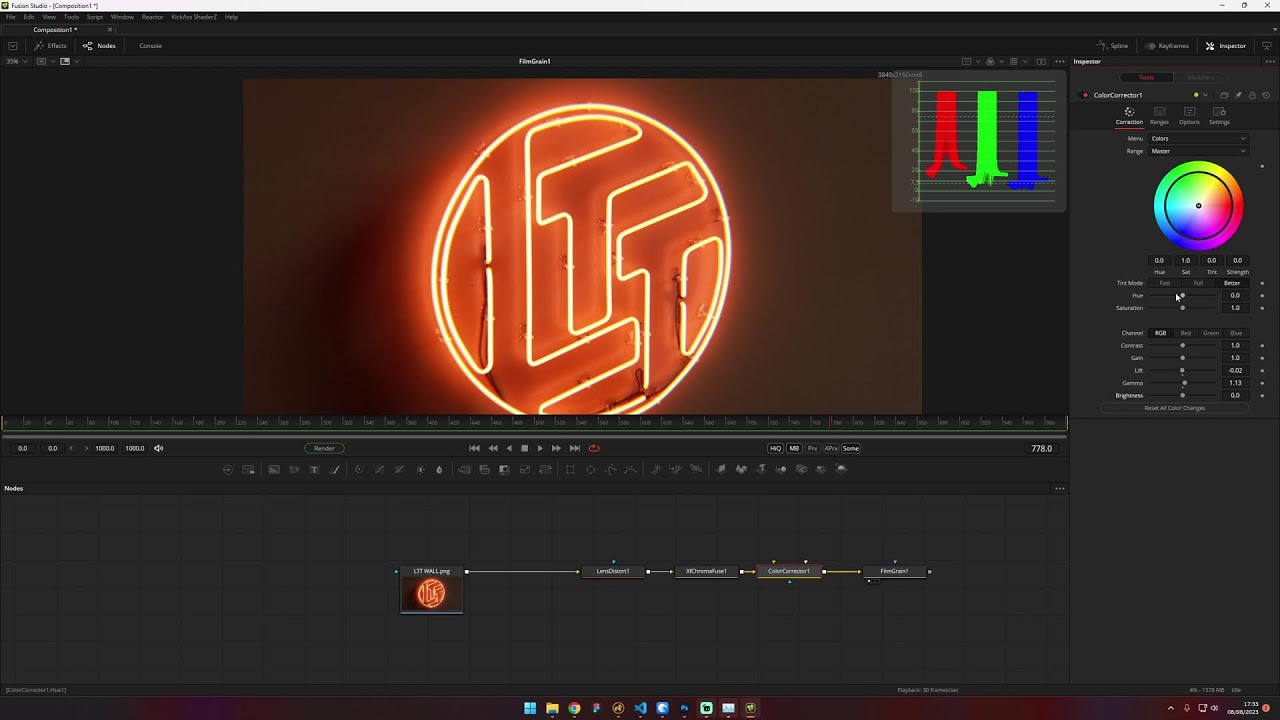Lock the ColorCorrector1 tool
Viewport: 1280px width, 720px height.
pyautogui.click(x=1252, y=95)
